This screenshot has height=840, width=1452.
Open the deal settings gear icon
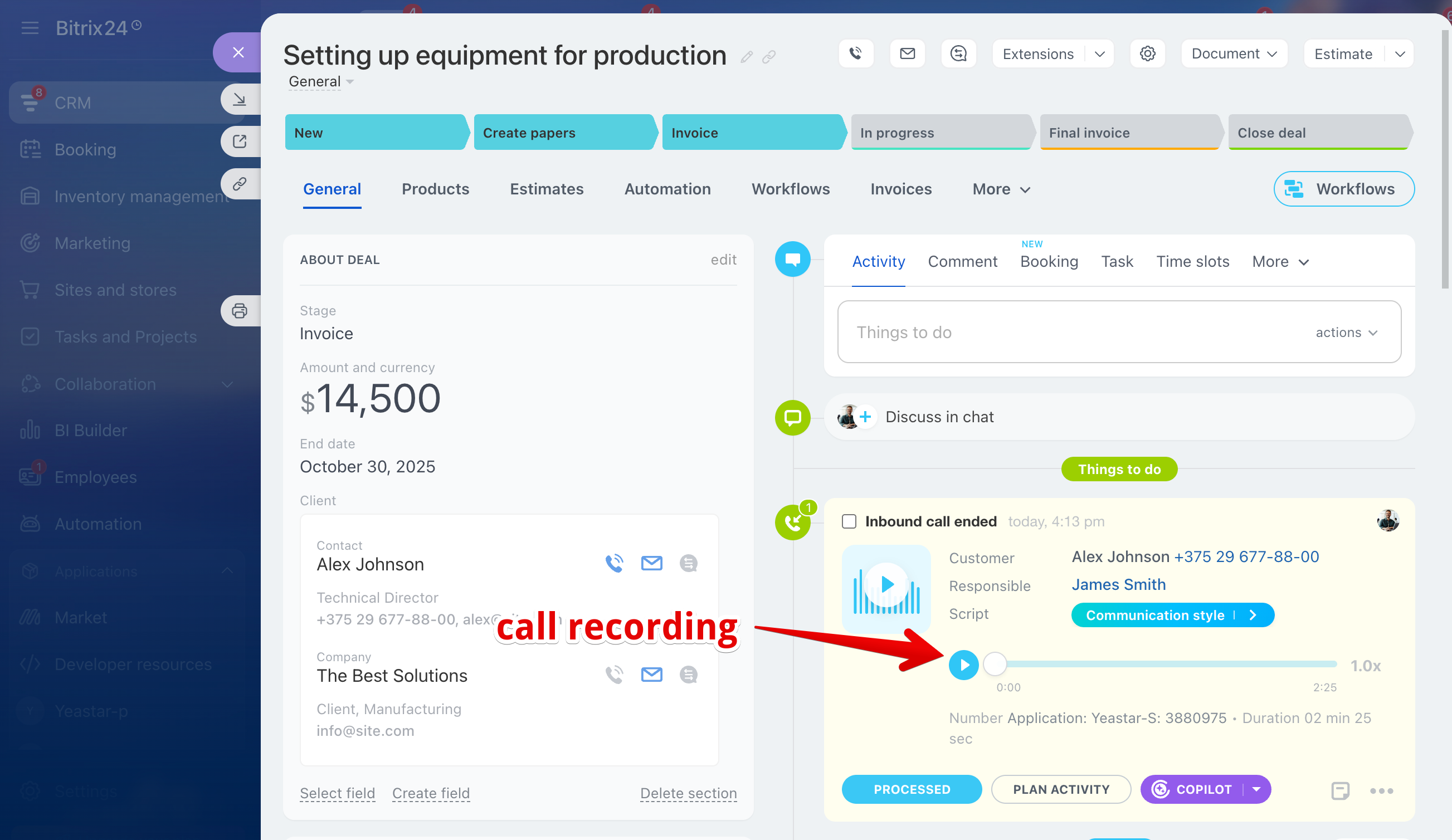point(1147,53)
